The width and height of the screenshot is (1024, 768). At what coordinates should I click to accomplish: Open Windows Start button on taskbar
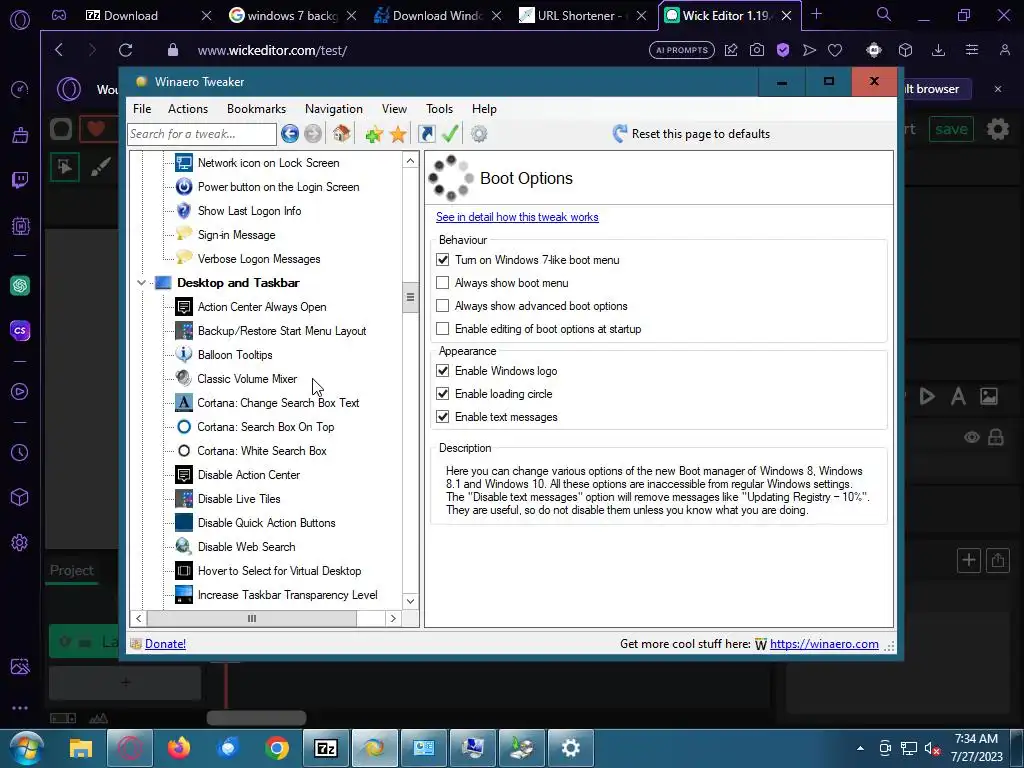(x=26, y=748)
